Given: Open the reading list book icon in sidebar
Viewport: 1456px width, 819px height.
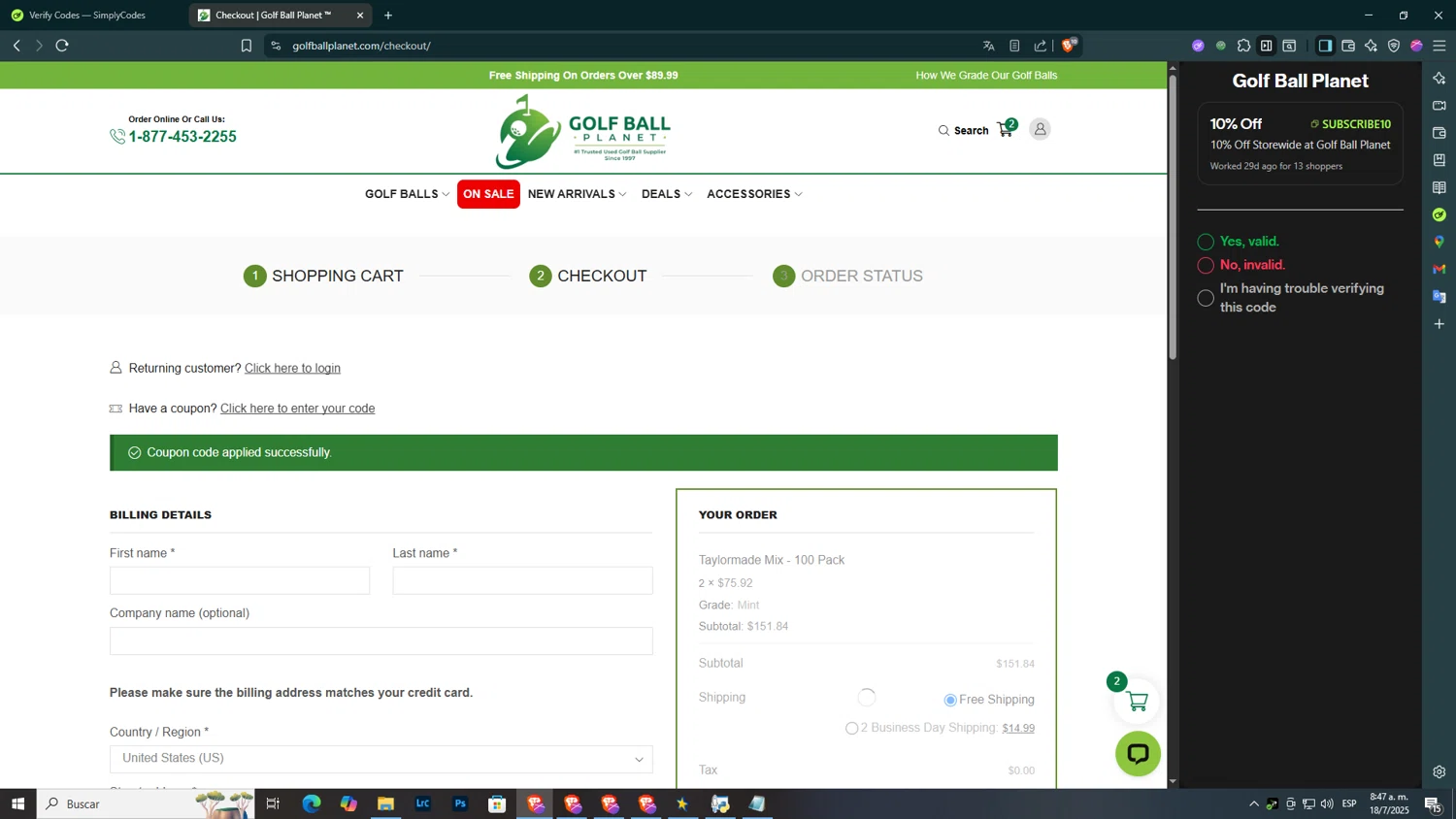Looking at the screenshot, I should point(1439,187).
